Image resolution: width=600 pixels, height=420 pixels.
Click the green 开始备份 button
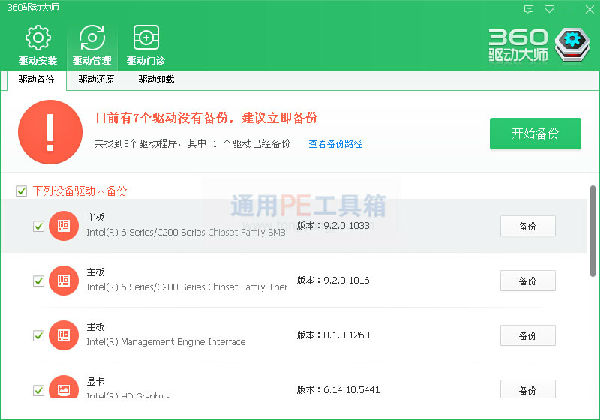[535, 133]
